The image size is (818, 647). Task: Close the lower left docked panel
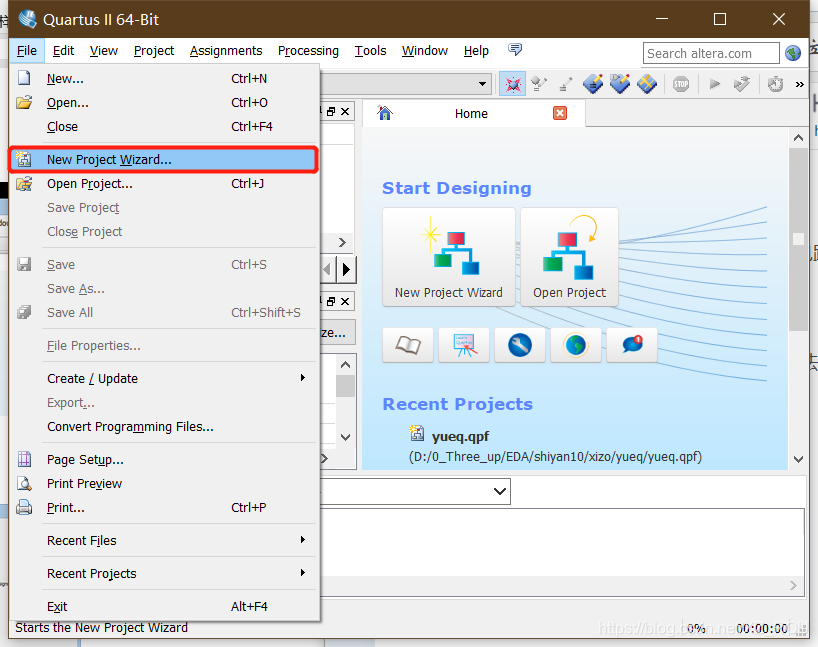click(345, 302)
